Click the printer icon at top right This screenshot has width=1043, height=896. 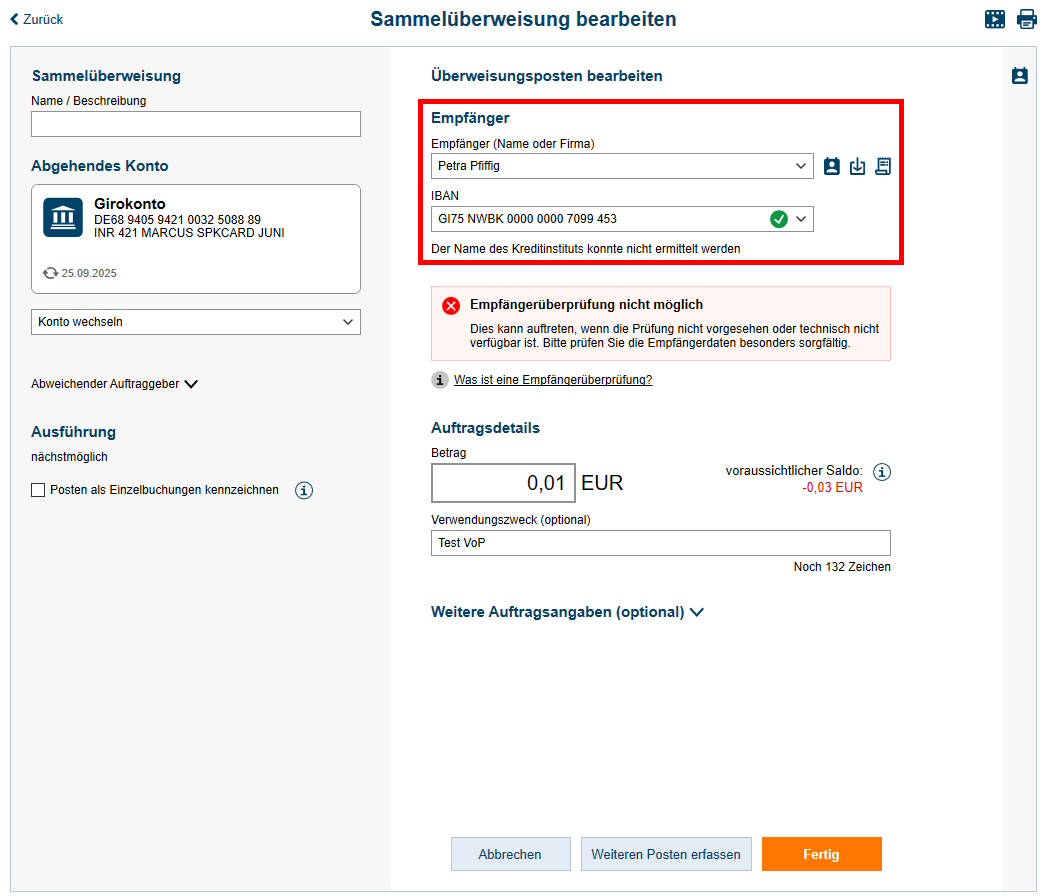[1027, 19]
